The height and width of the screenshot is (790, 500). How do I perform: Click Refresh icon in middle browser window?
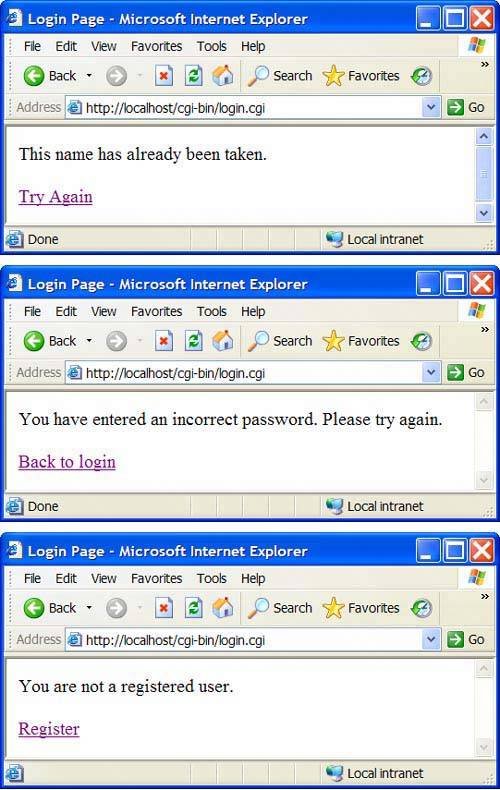[193, 341]
